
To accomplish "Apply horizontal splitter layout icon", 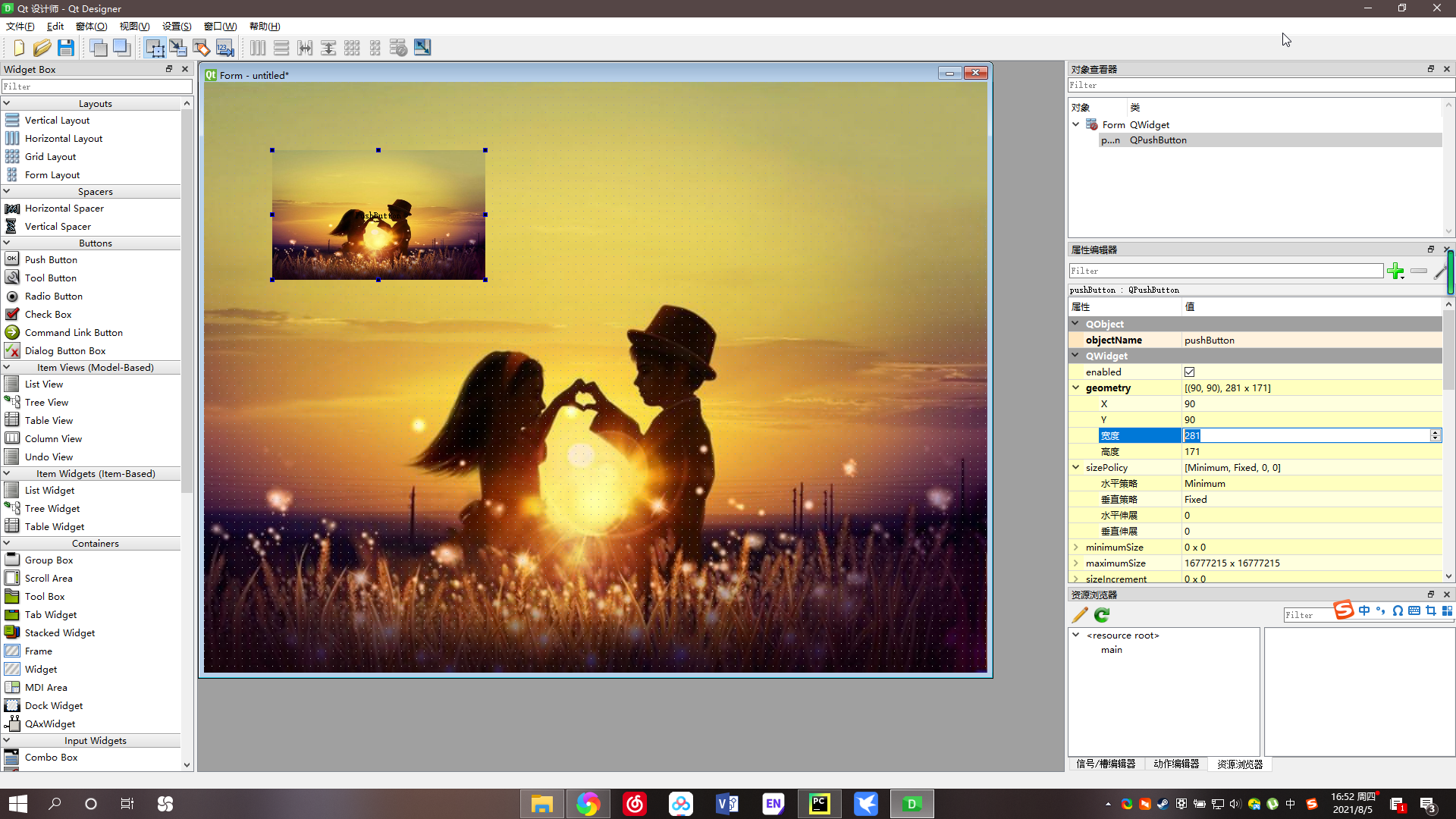I will 305,48.
